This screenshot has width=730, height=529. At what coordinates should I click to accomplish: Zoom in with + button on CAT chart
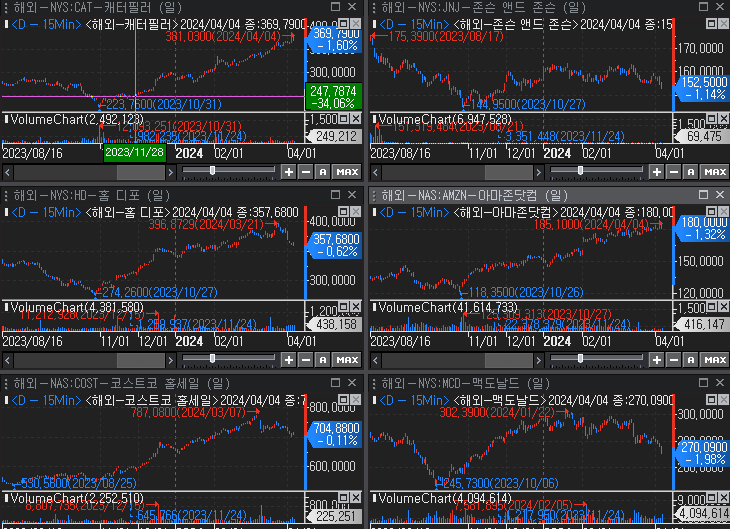tap(289, 172)
